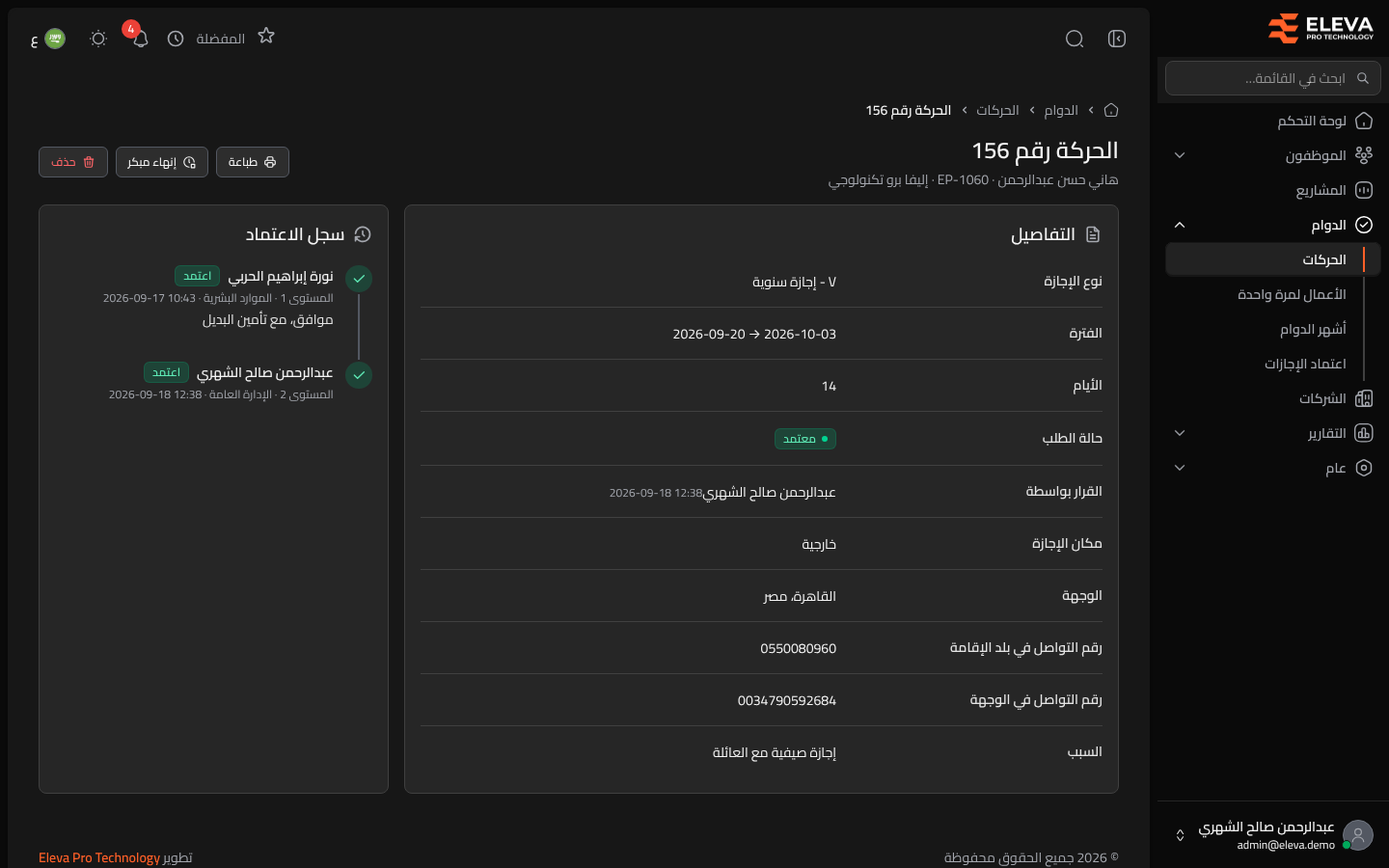Expand the عام menu chevron
The image size is (1389, 868).
pyautogui.click(x=1180, y=468)
